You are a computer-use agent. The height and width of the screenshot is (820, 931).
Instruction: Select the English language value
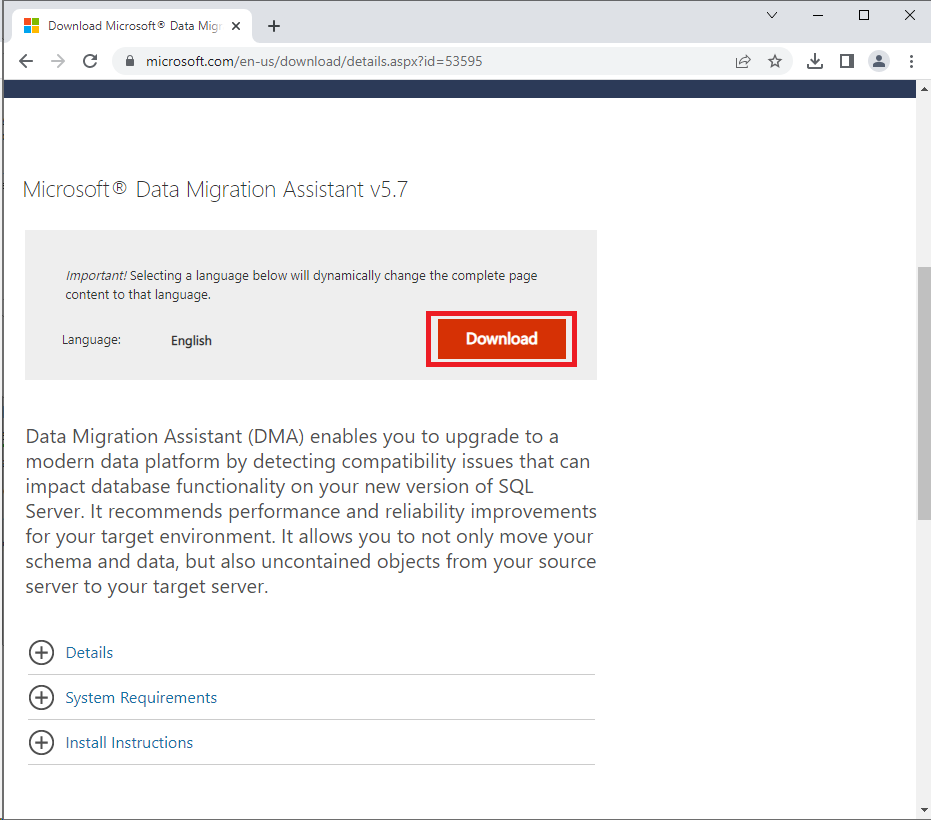click(x=191, y=341)
